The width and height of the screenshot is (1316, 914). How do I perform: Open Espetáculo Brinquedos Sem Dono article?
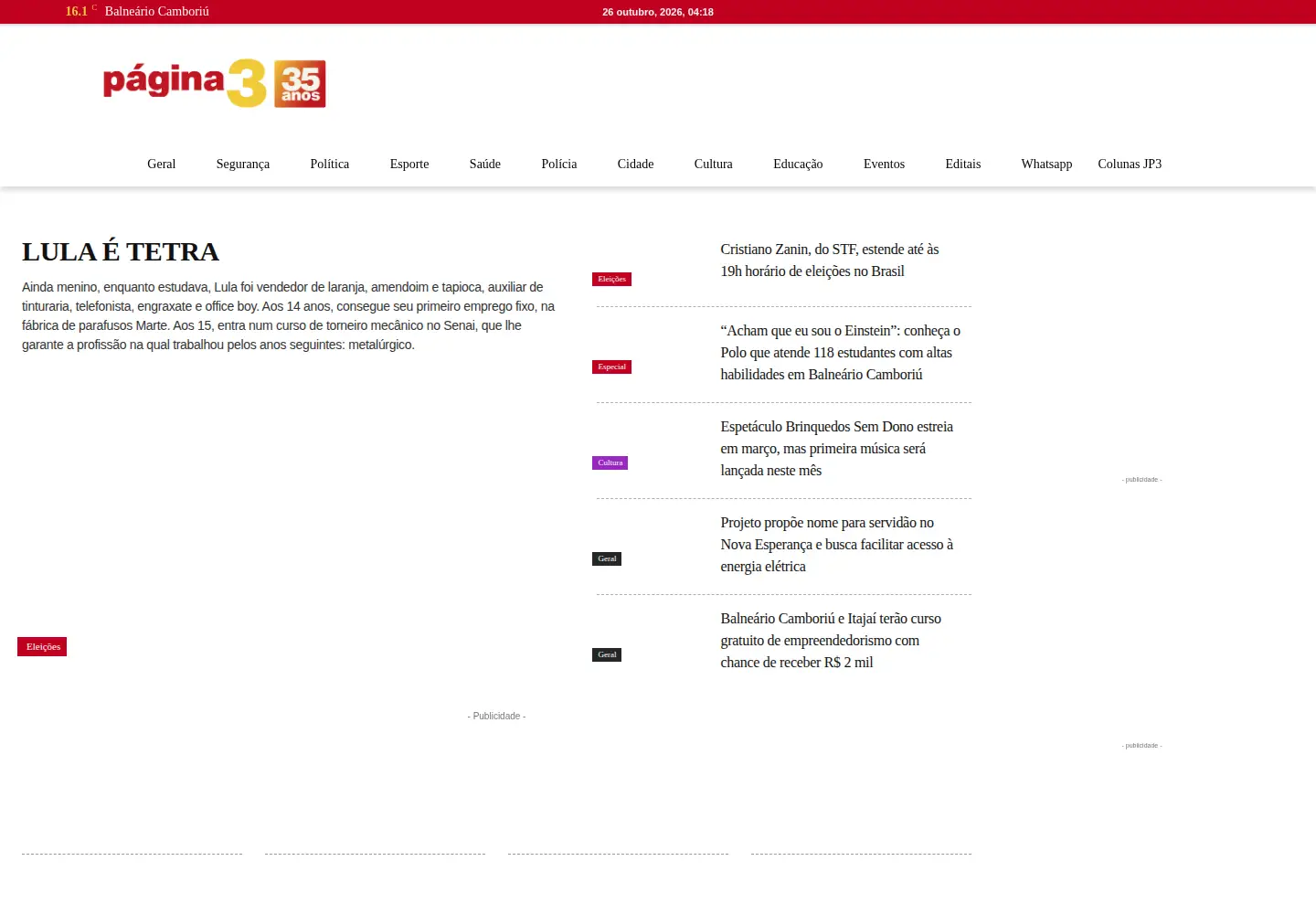[x=837, y=449]
